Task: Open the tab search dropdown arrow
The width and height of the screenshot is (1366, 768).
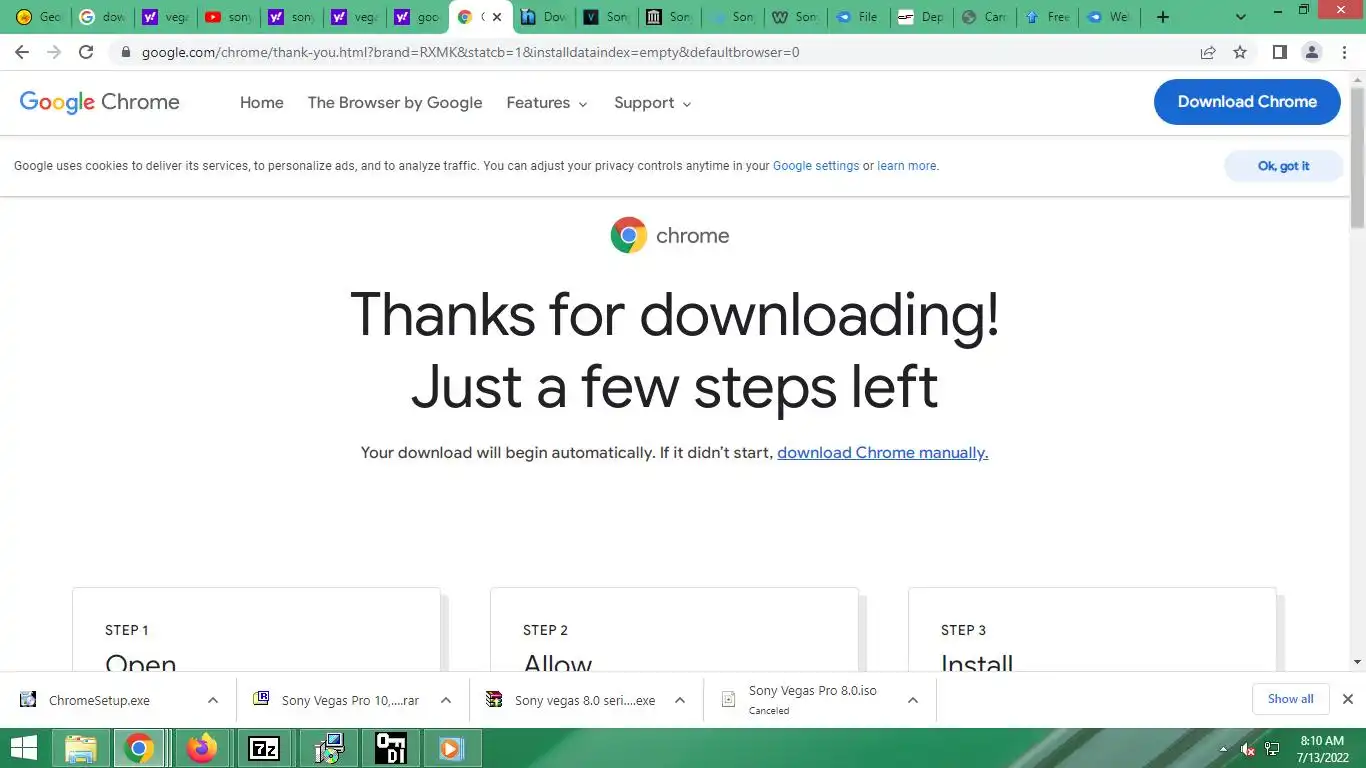Action: pyautogui.click(x=1241, y=17)
